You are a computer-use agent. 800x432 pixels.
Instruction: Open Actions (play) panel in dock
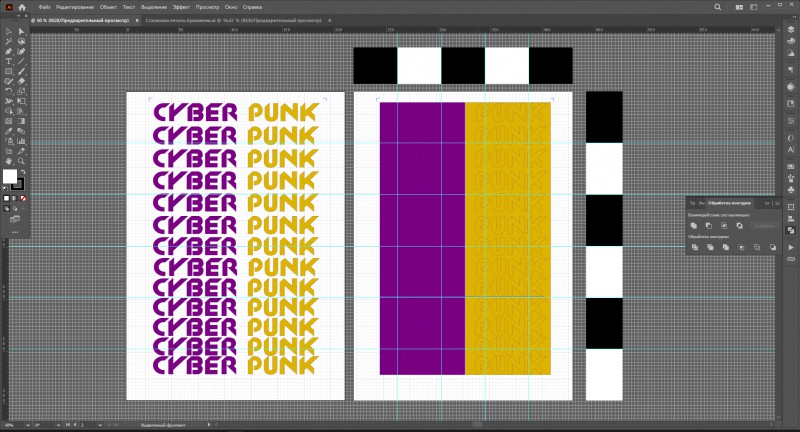coord(791,247)
